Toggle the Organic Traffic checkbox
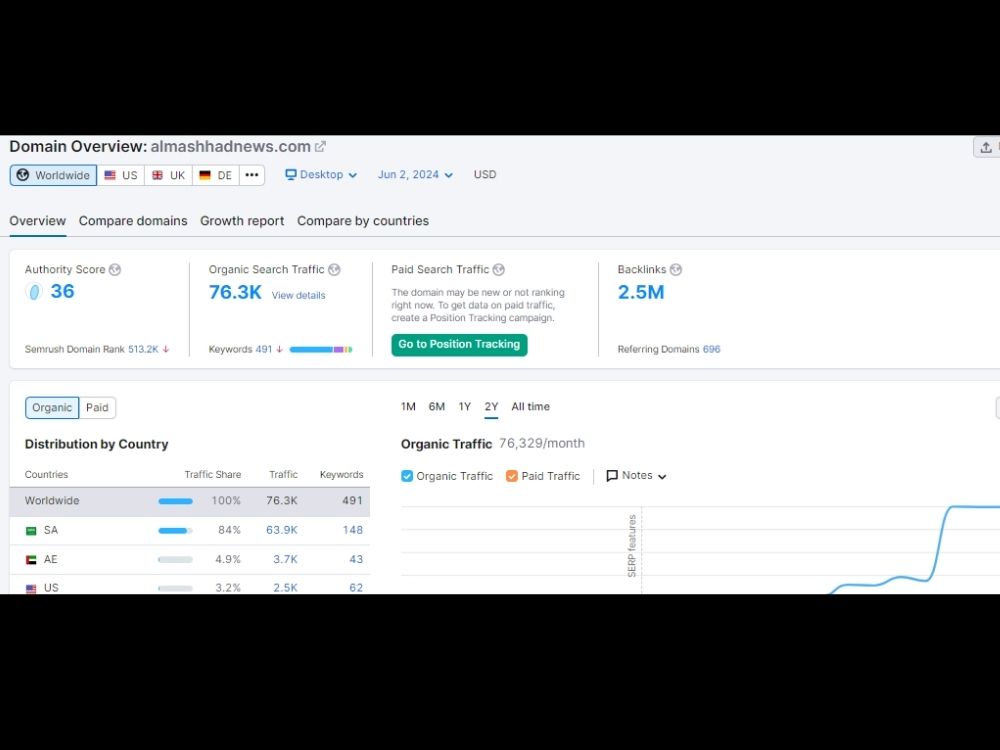 point(407,476)
